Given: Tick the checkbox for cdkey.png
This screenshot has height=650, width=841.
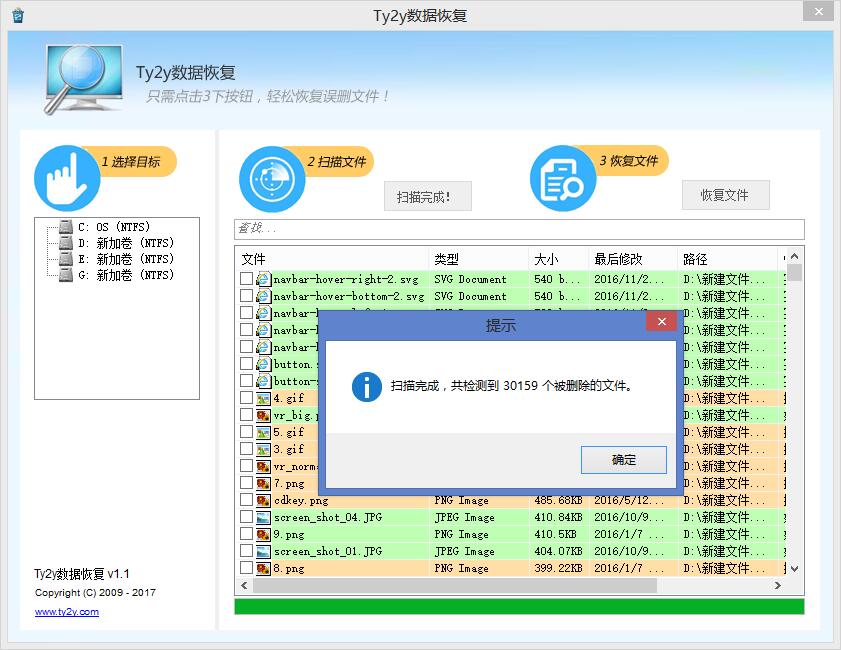Looking at the screenshot, I should coord(246,500).
